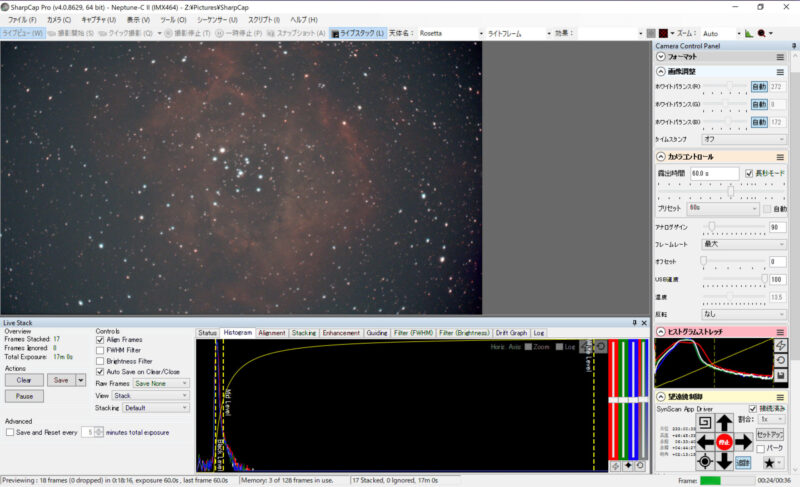Click the save icon in histogram stretch panel
The image size is (800, 487).
point(780,375)
